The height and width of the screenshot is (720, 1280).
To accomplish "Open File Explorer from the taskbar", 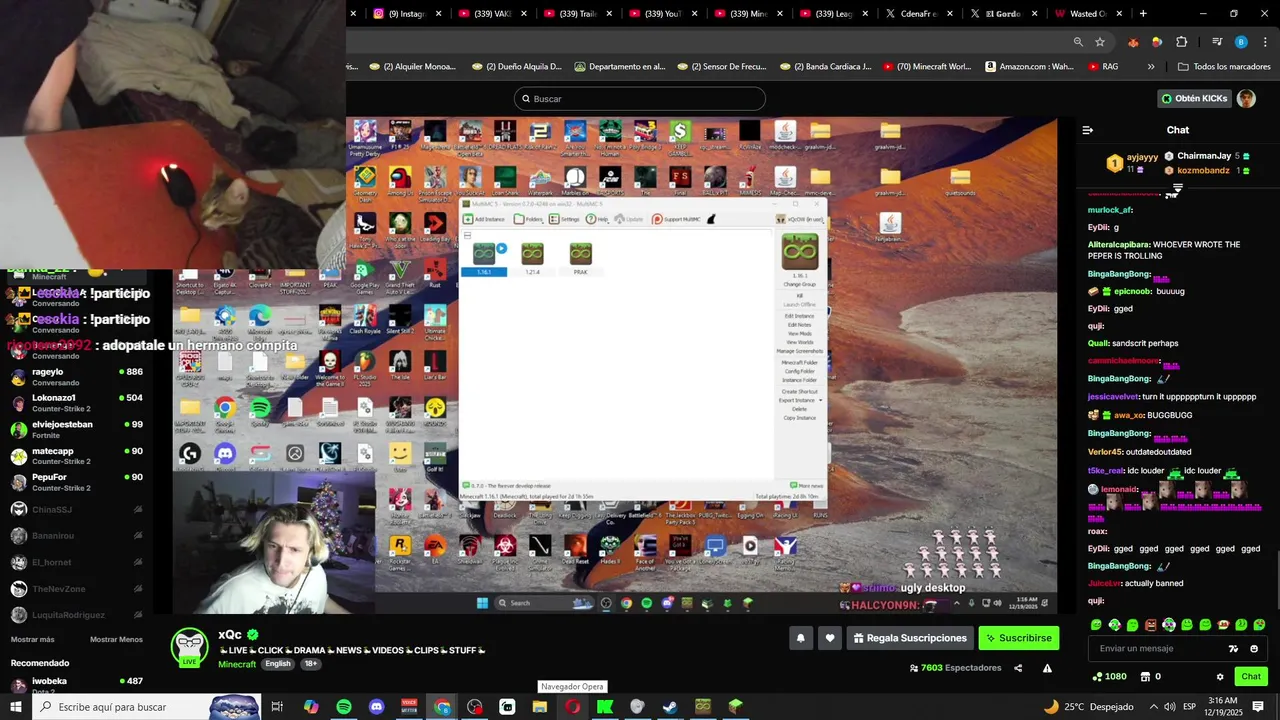I will pos(540,707).
